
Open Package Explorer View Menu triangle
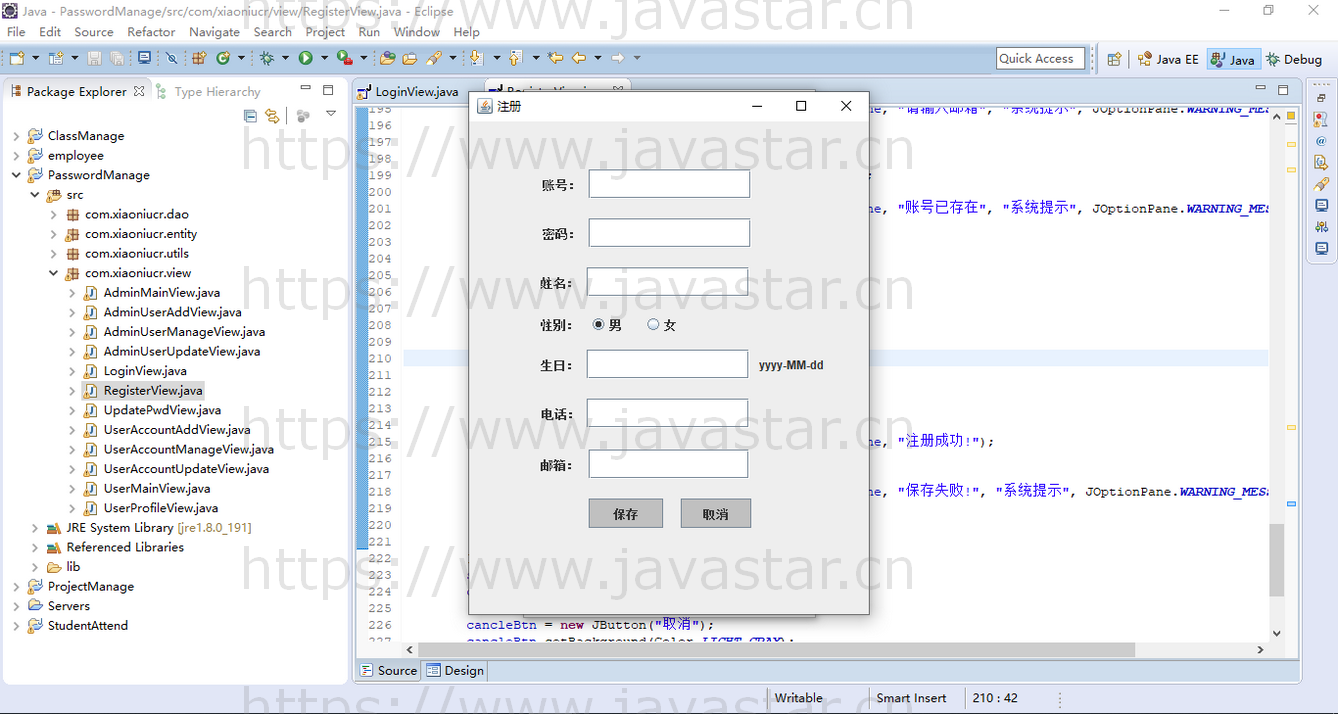pos(331,114)
